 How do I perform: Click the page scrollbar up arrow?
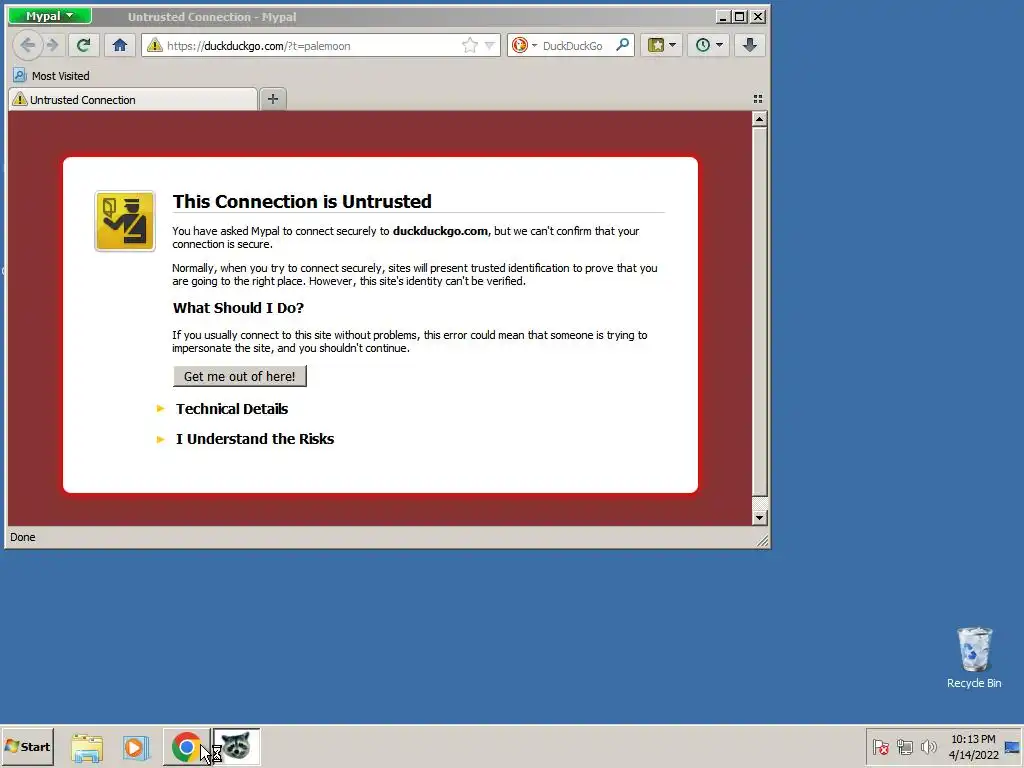click(x=759, y=119)
